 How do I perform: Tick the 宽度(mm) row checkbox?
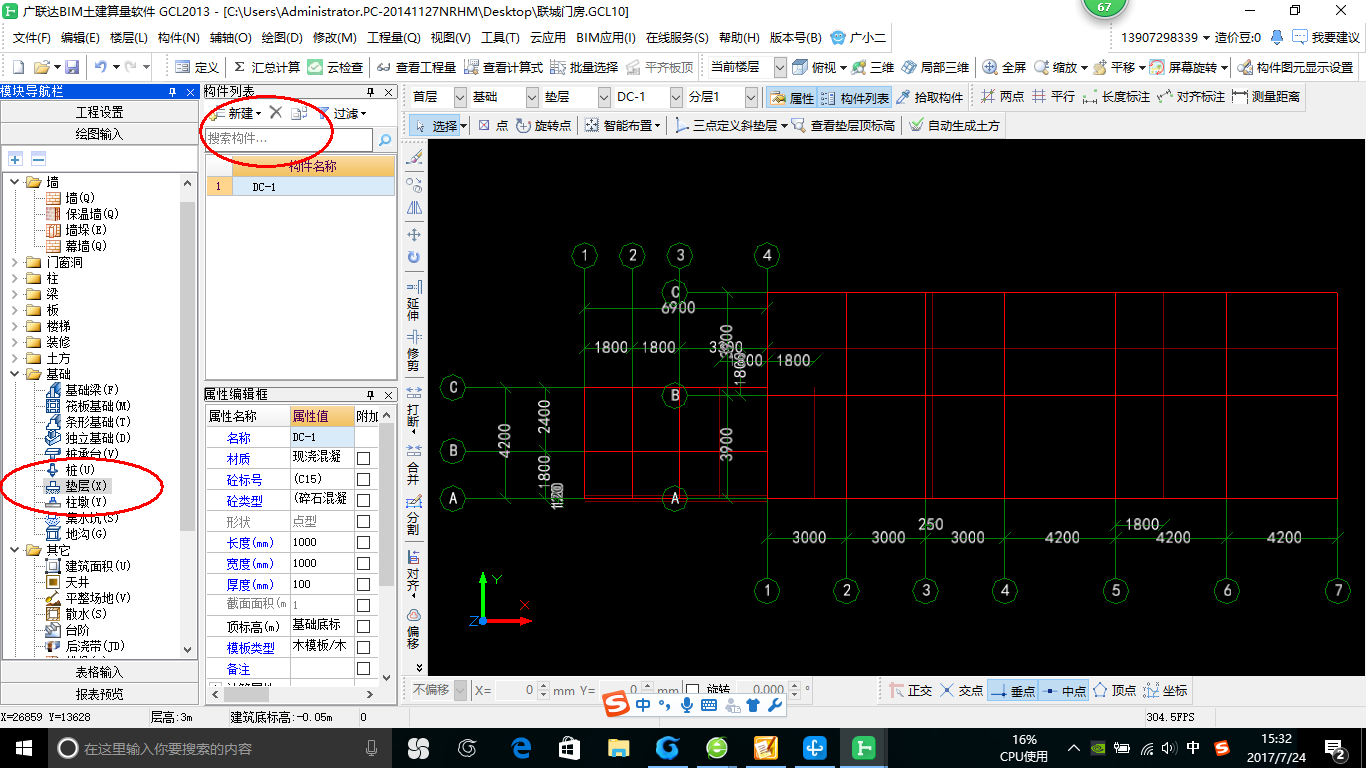(364, 563)
